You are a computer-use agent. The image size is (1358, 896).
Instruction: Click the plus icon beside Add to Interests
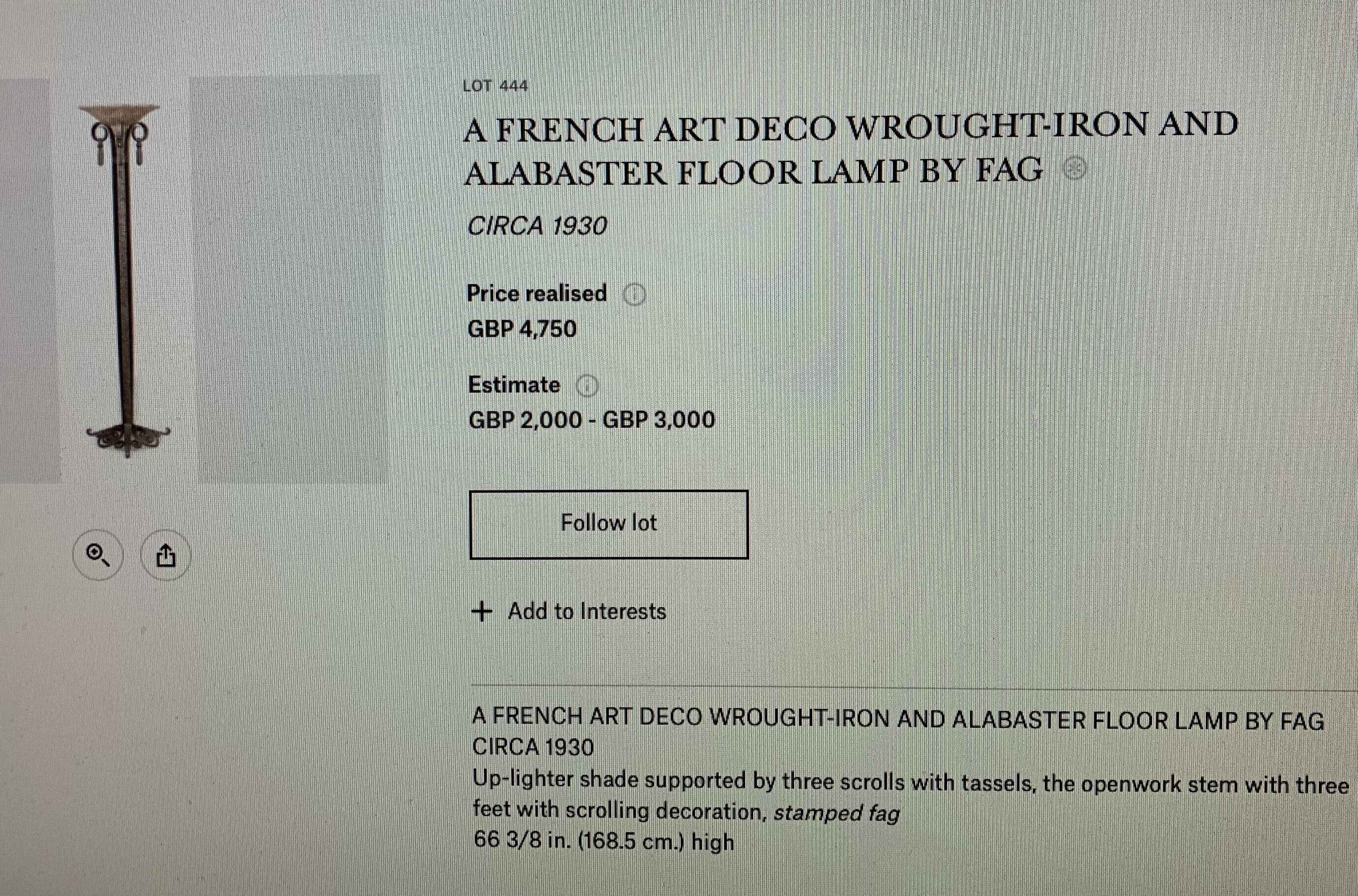[x=482, y=611]
